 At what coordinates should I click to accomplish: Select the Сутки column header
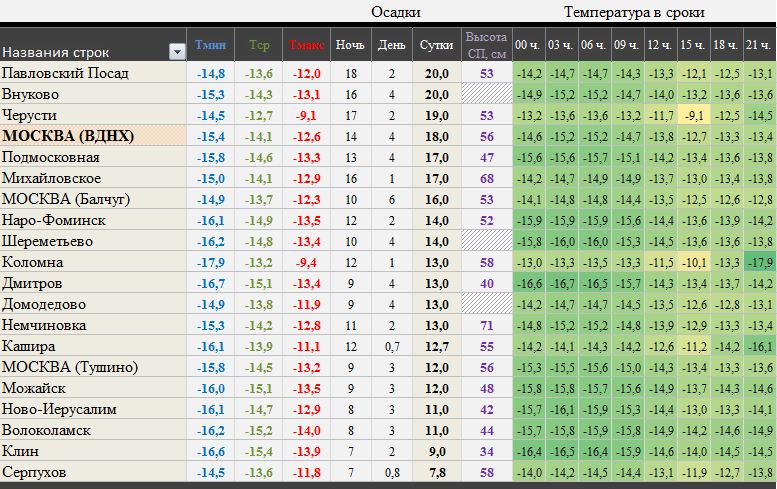click(437, 45)
